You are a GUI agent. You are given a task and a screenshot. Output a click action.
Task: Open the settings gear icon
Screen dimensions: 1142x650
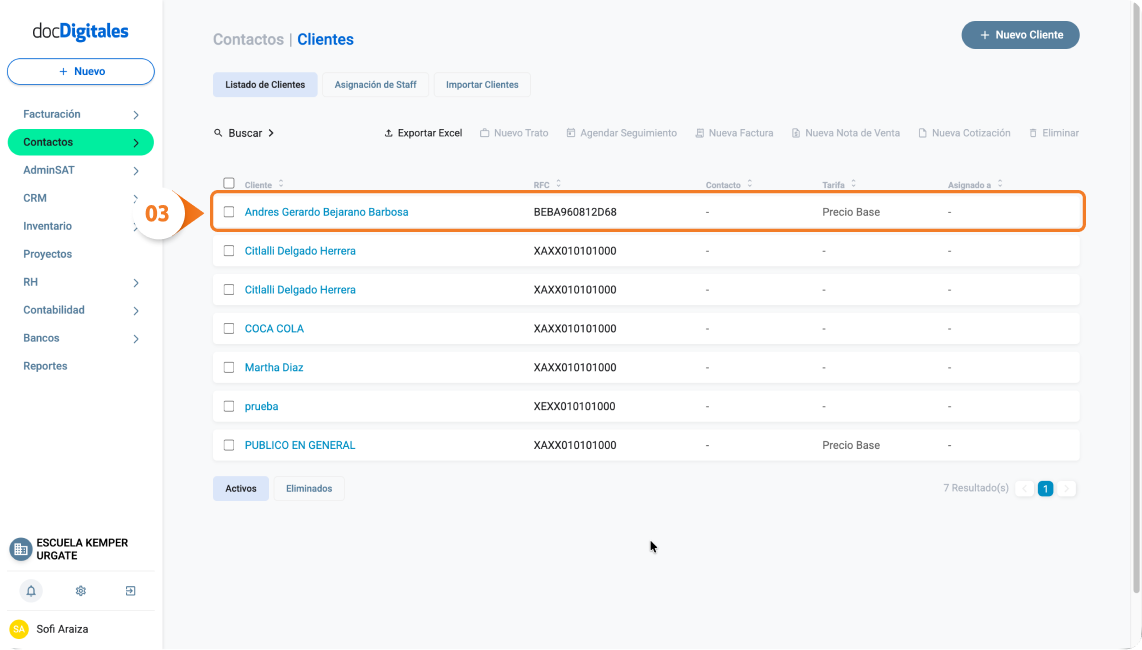[x=81, y=591]
